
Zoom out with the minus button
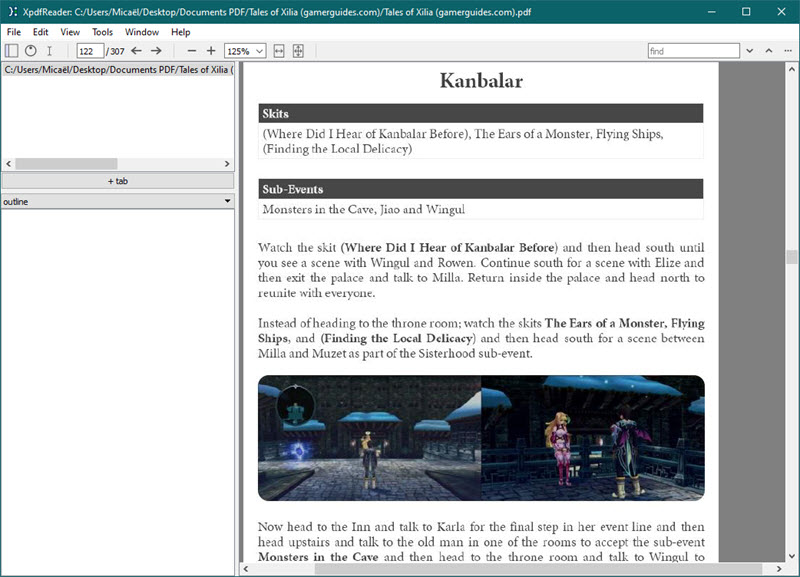coord(189,50)
